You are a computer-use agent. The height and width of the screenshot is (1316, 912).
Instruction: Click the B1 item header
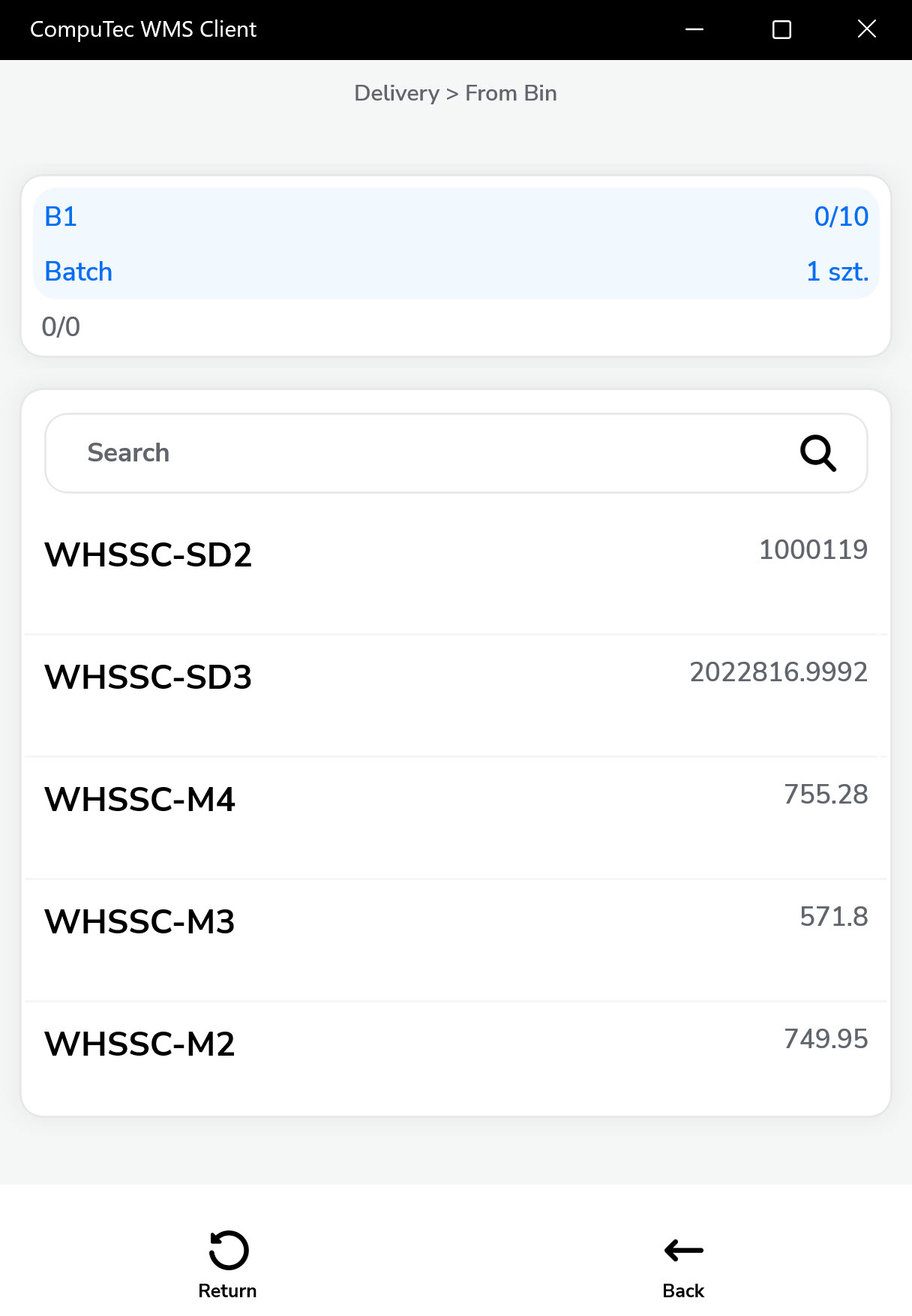tap(61, 217)
